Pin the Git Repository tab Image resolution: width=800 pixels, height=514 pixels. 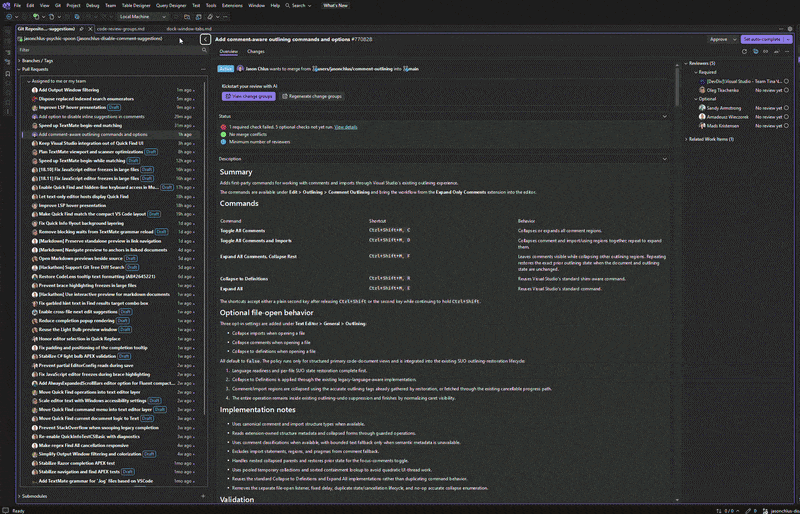click(x=82, y=29)
